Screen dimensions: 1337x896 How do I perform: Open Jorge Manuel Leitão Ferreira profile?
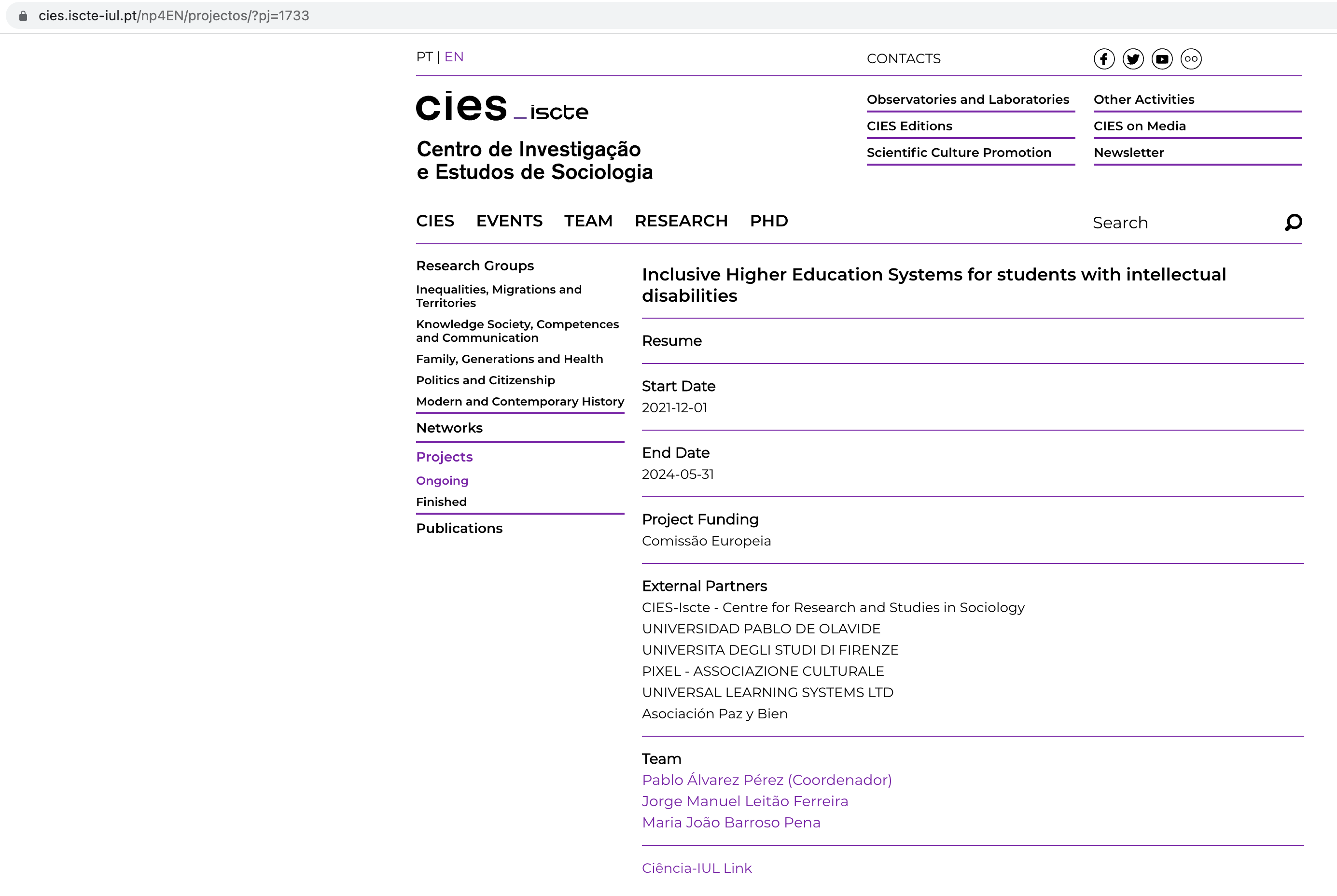click(744, 801)
